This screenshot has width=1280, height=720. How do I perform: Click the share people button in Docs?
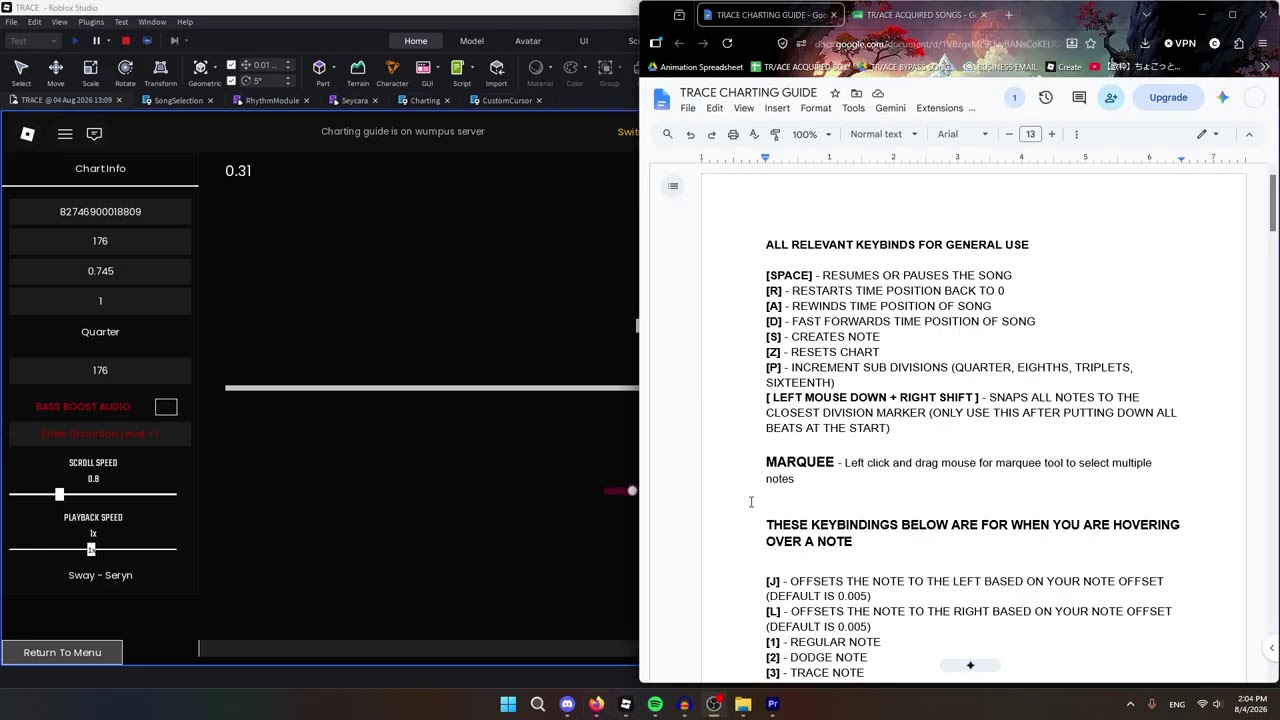pyautogui.click(x=1111, y=98)
